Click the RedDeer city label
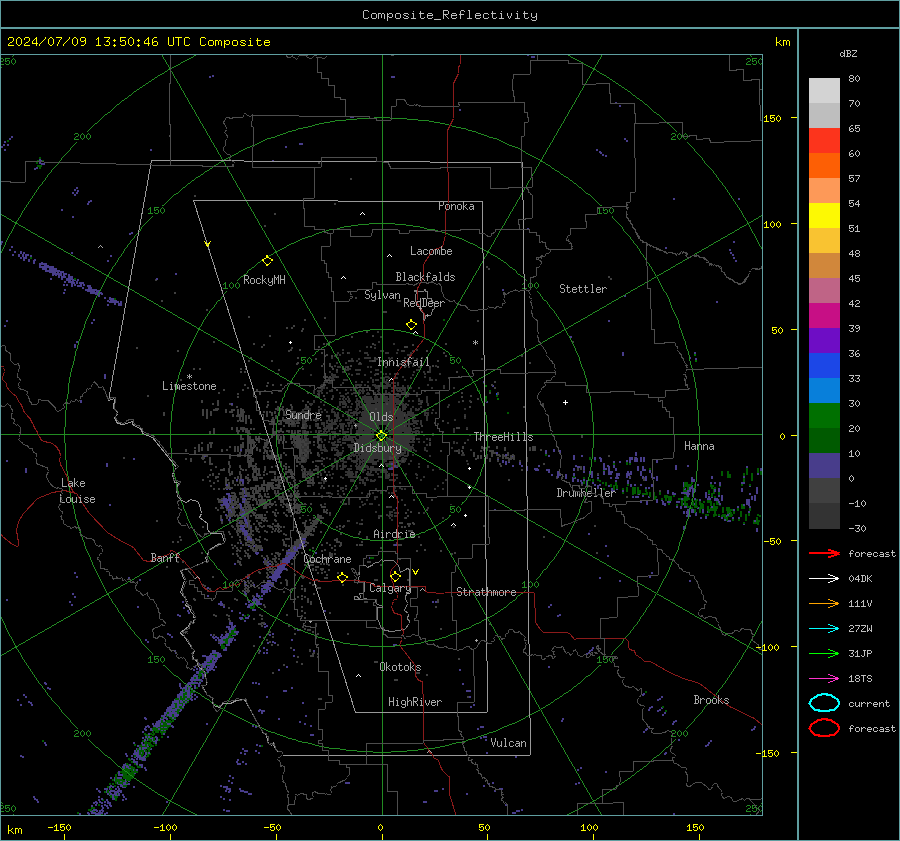900x841 pixels. (x=424, y=303)
